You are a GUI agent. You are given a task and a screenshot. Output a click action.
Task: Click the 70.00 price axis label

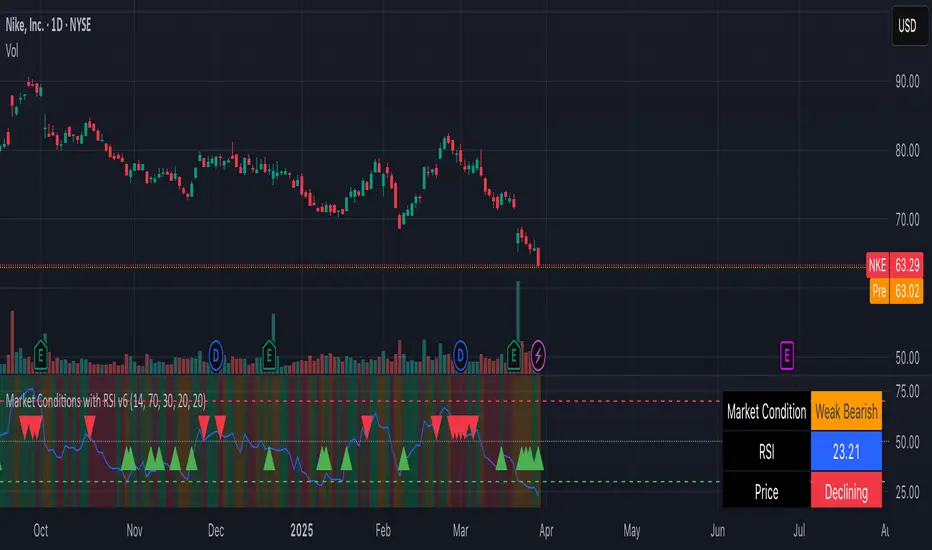pyautogui.click(x=907, y=220)
